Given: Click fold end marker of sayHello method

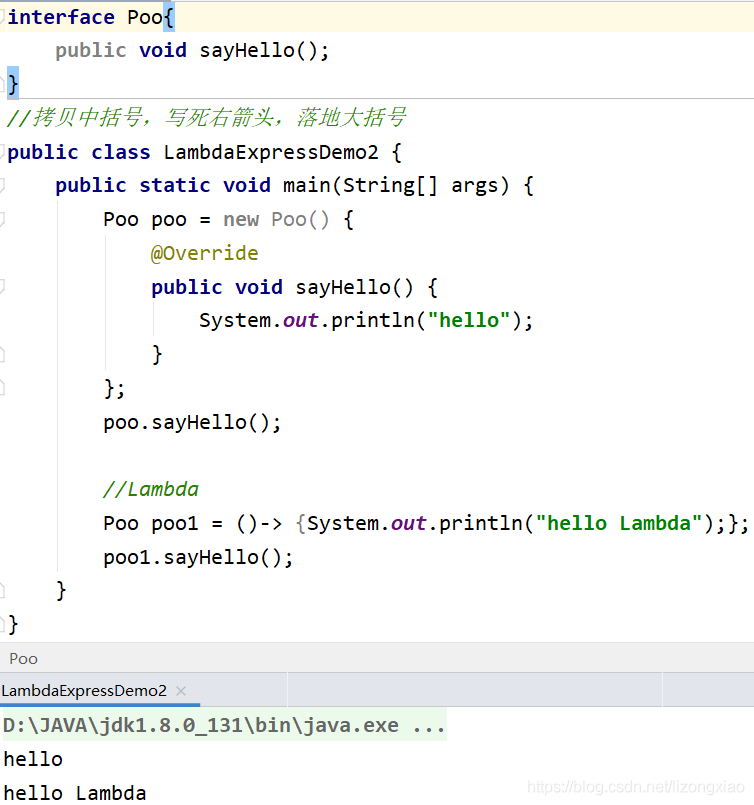Looking at the screenshot, I should pos(2,354).
